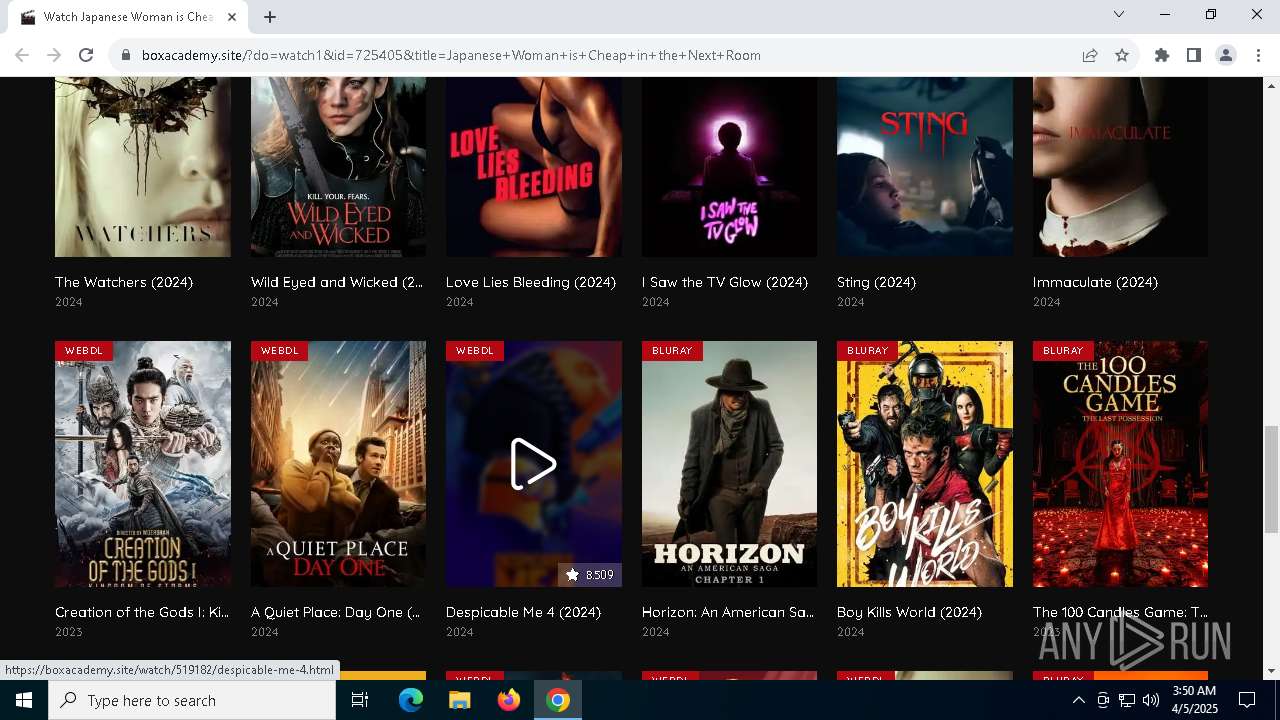The image size is (1280, 720).
Task: Open File Explorer from taskbar
Action: pos(460,700)
